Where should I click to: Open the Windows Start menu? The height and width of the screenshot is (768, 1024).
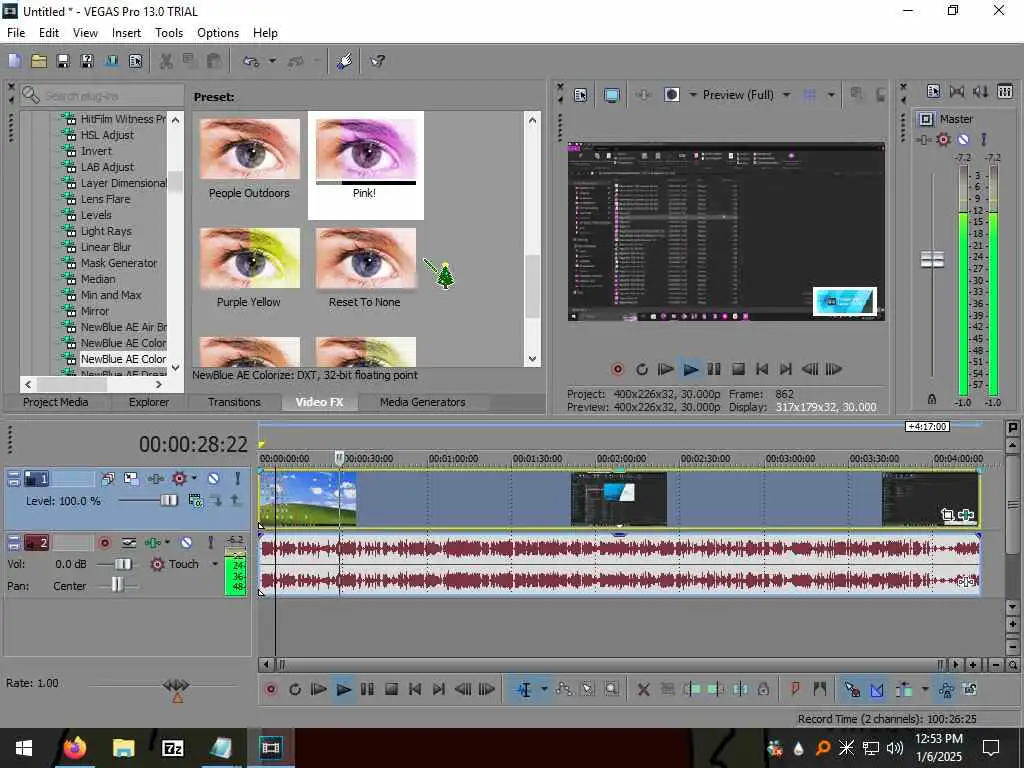tap(24, 748)
